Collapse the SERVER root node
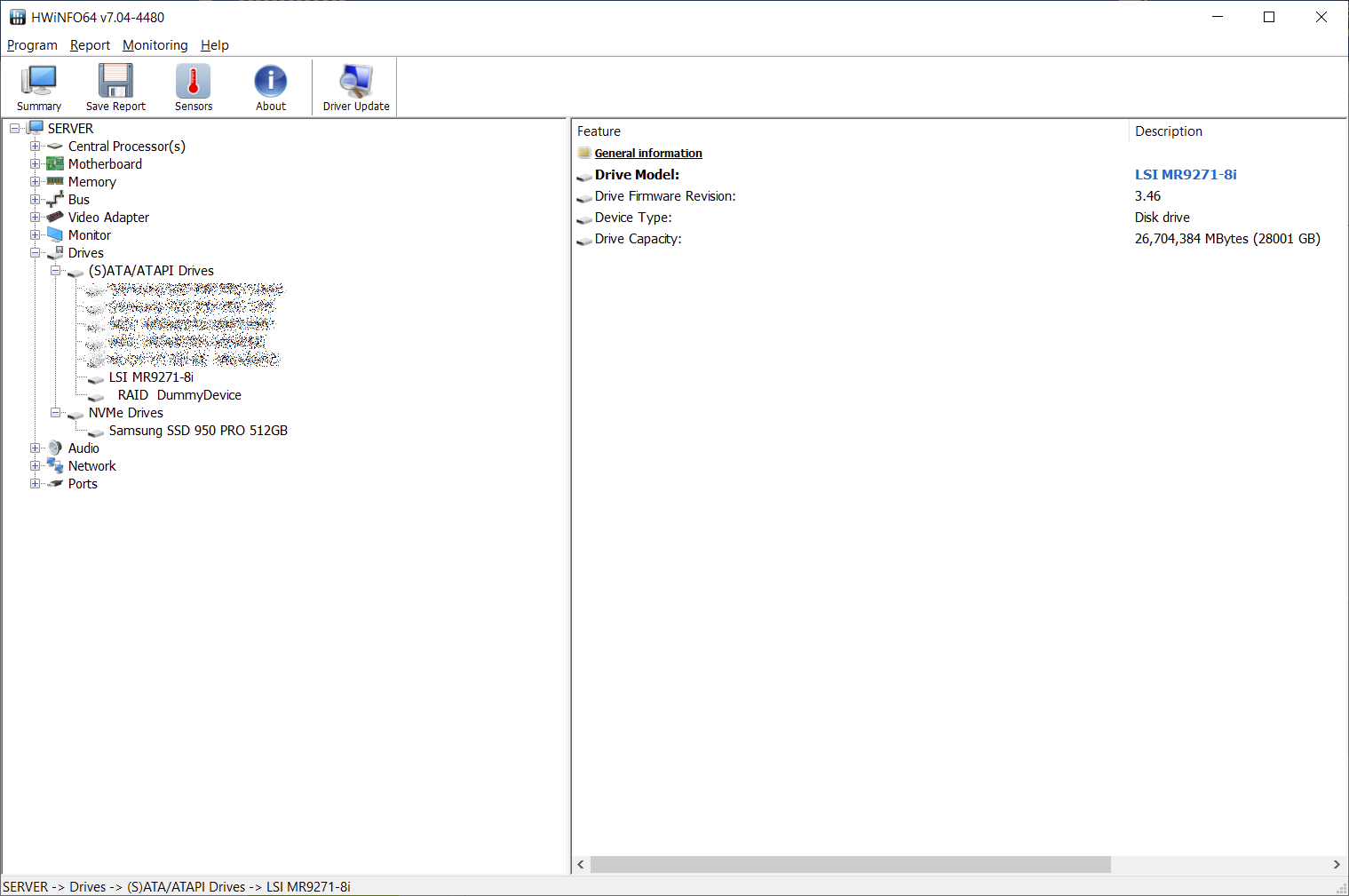The height and width of the screenshot is (896, 1349). tap(14, 128)
